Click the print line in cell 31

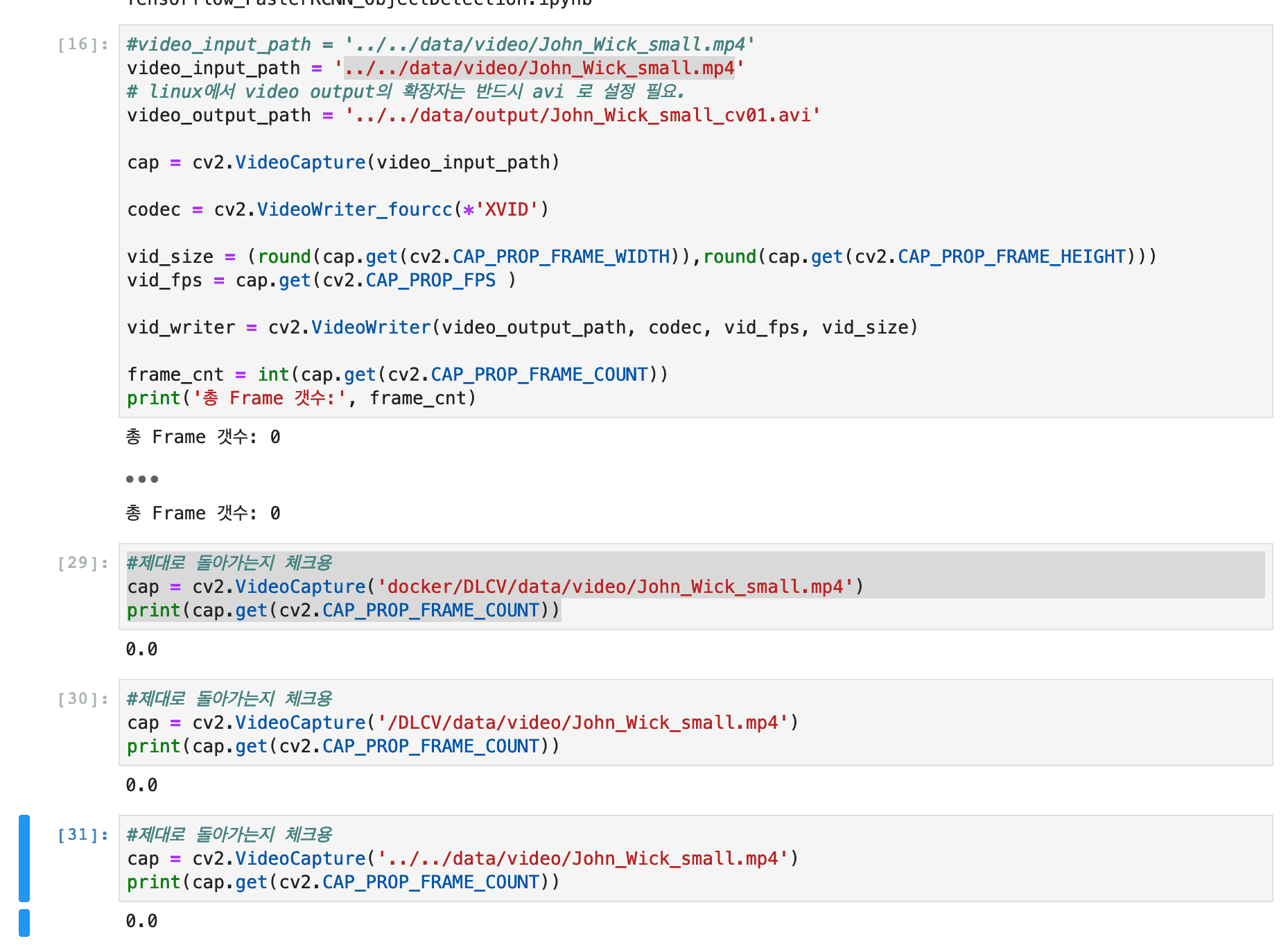(343, 883)
